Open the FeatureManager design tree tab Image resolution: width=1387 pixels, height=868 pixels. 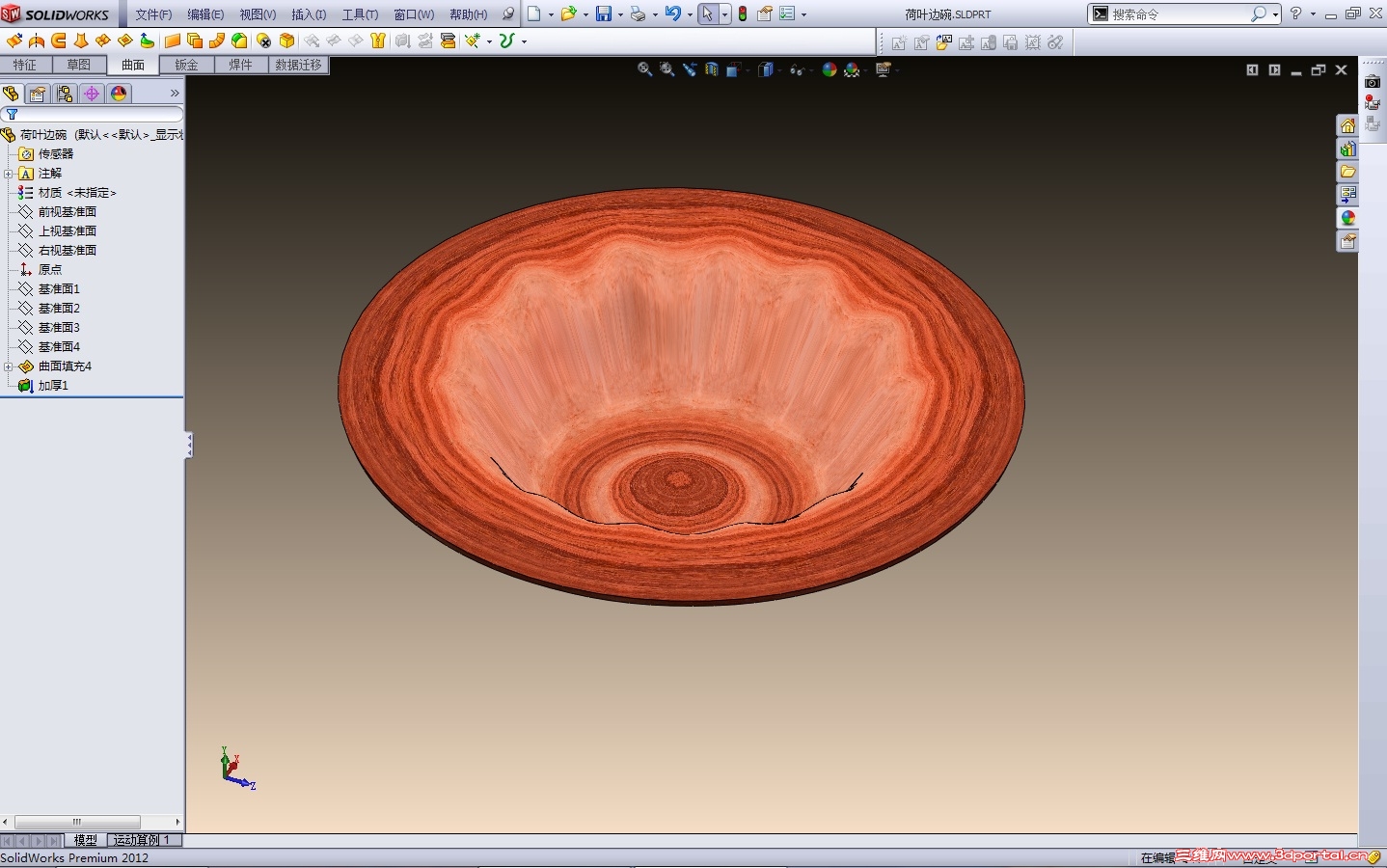coord(11,94)
